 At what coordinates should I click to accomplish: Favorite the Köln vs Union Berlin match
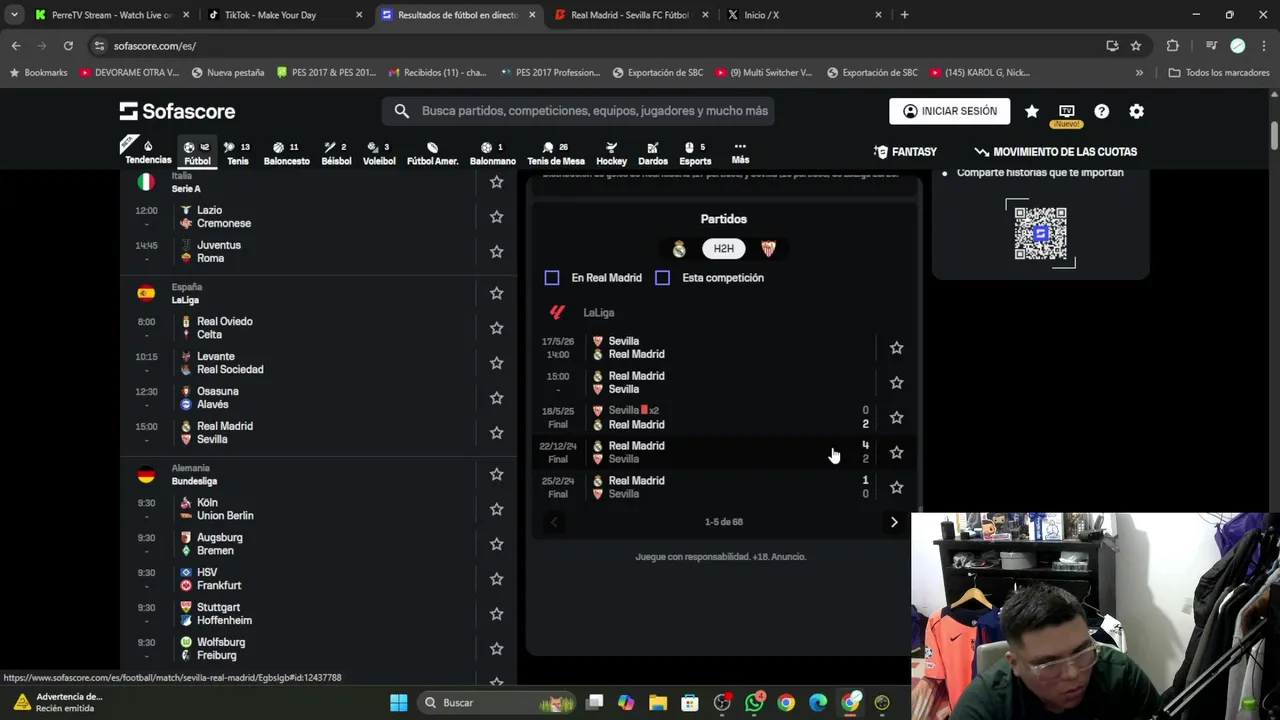[496, 509]
